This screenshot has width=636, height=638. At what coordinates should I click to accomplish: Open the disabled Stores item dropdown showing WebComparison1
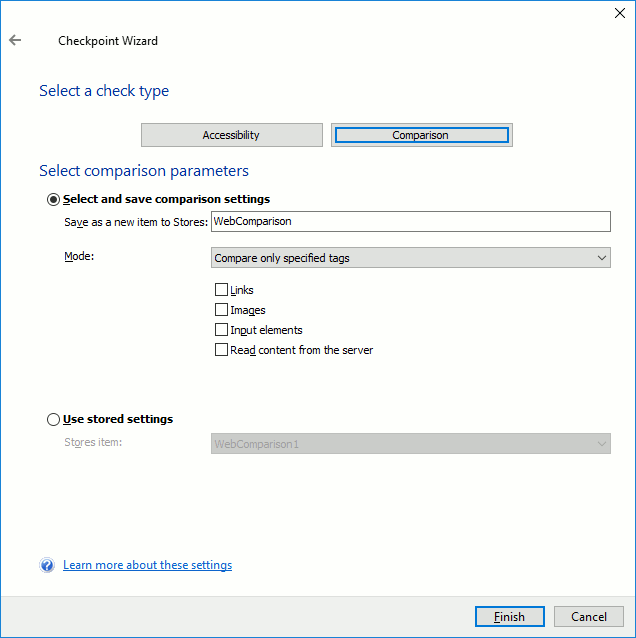pos(411,444)
